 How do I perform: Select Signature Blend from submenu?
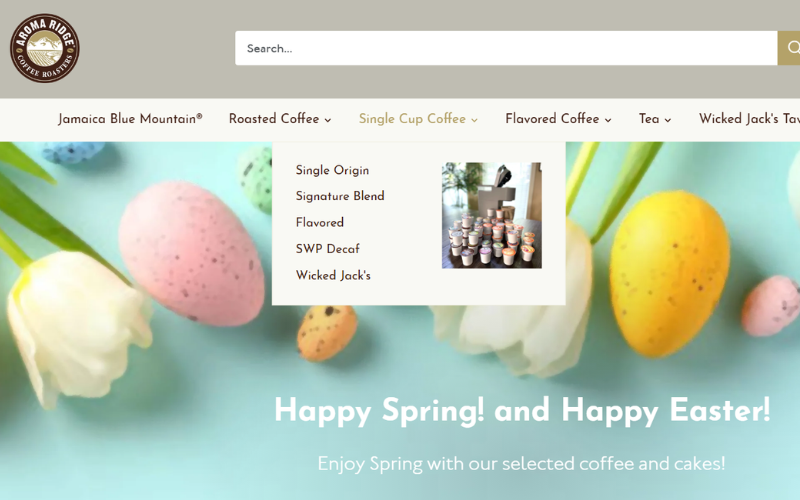click(340, 196)
